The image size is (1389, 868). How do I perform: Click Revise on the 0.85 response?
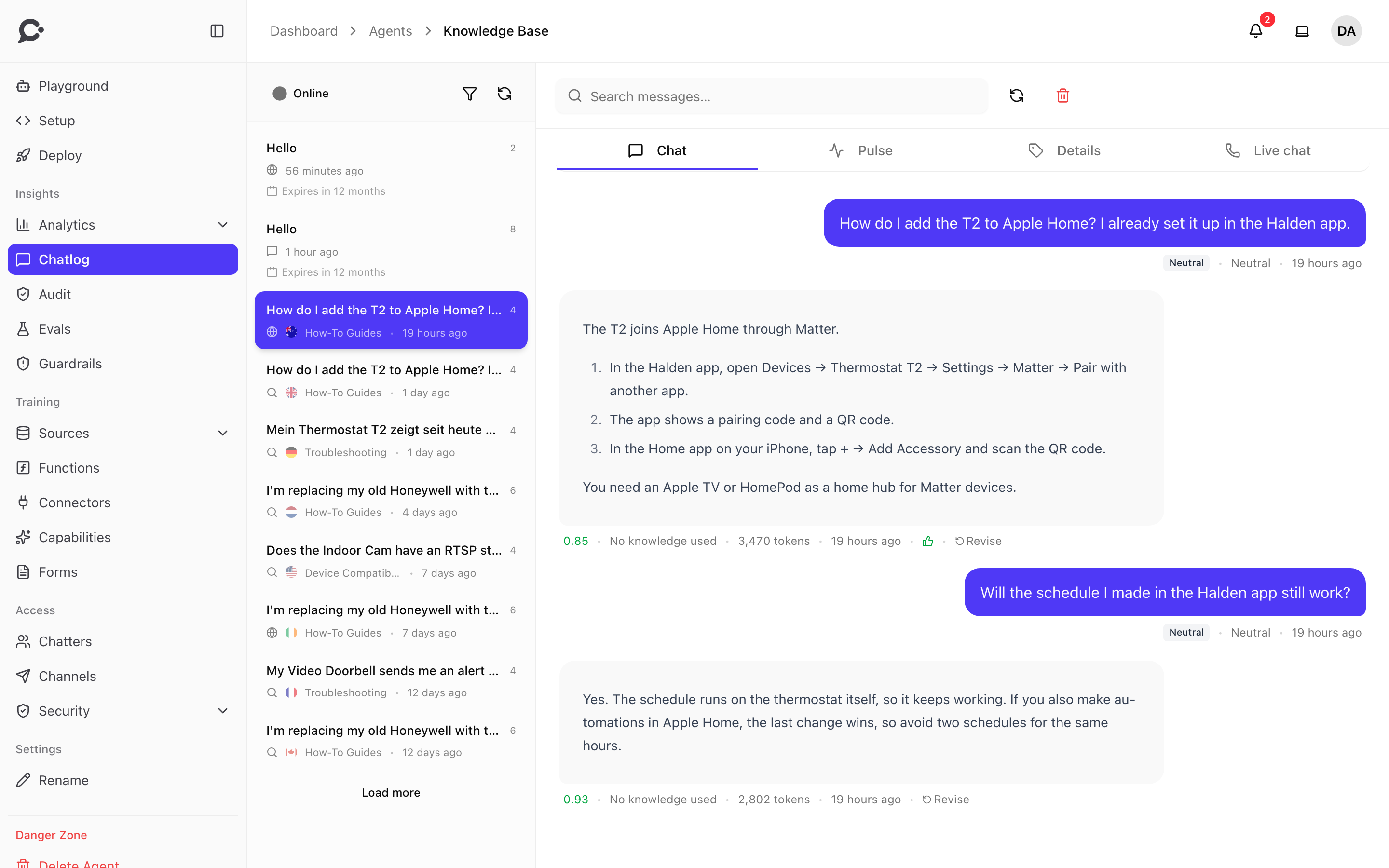[978, 542]
